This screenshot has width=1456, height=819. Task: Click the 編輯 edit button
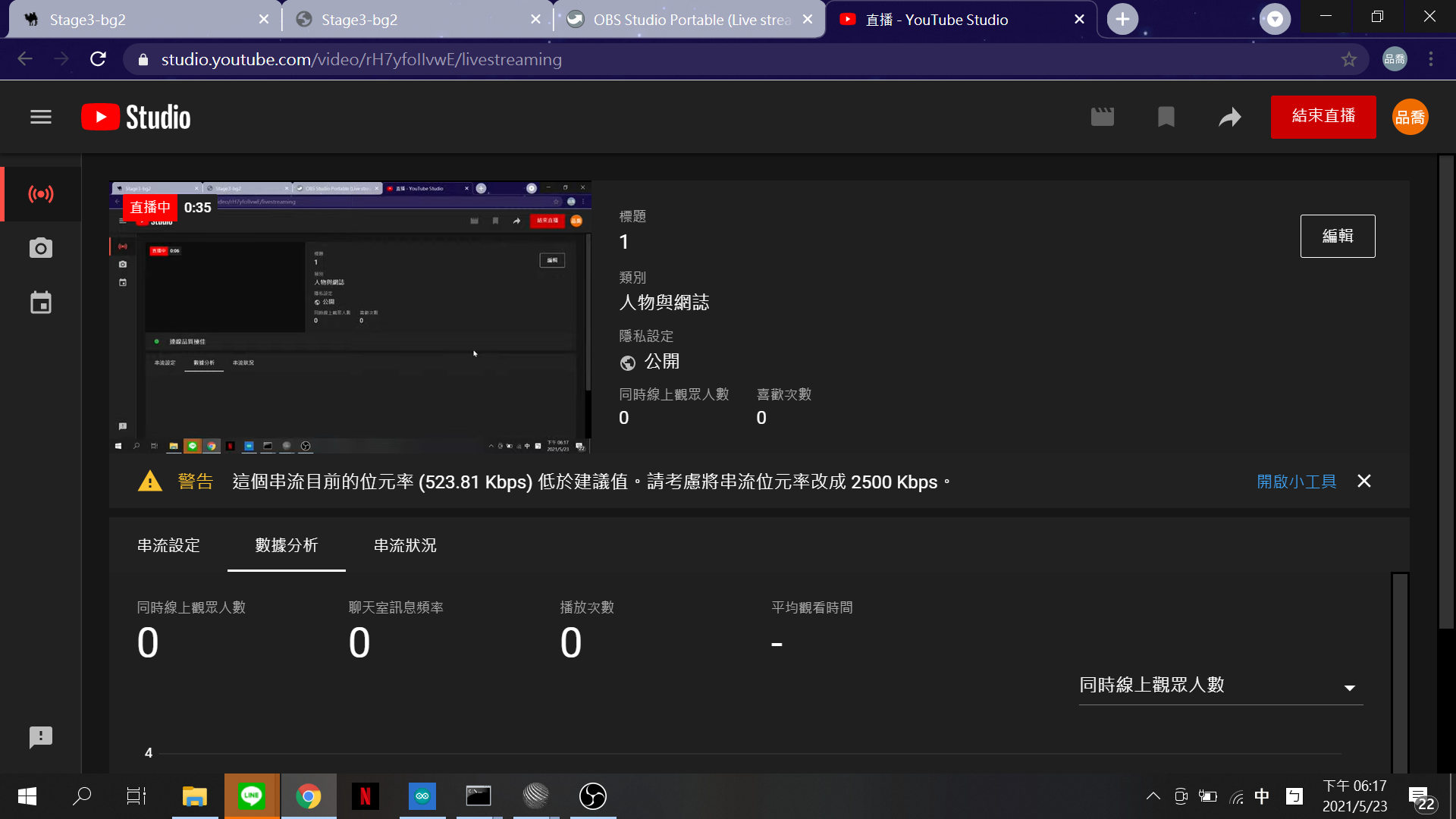click(1338, 236)
